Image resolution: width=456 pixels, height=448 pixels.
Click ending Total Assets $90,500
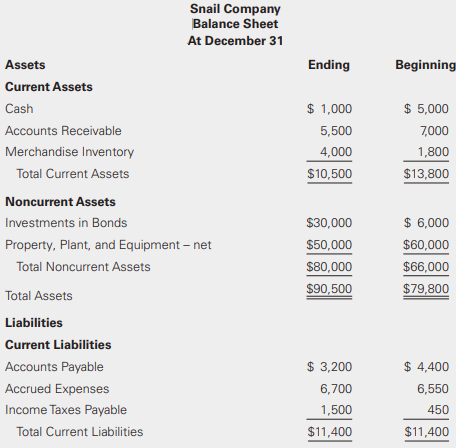click(329, 289)
